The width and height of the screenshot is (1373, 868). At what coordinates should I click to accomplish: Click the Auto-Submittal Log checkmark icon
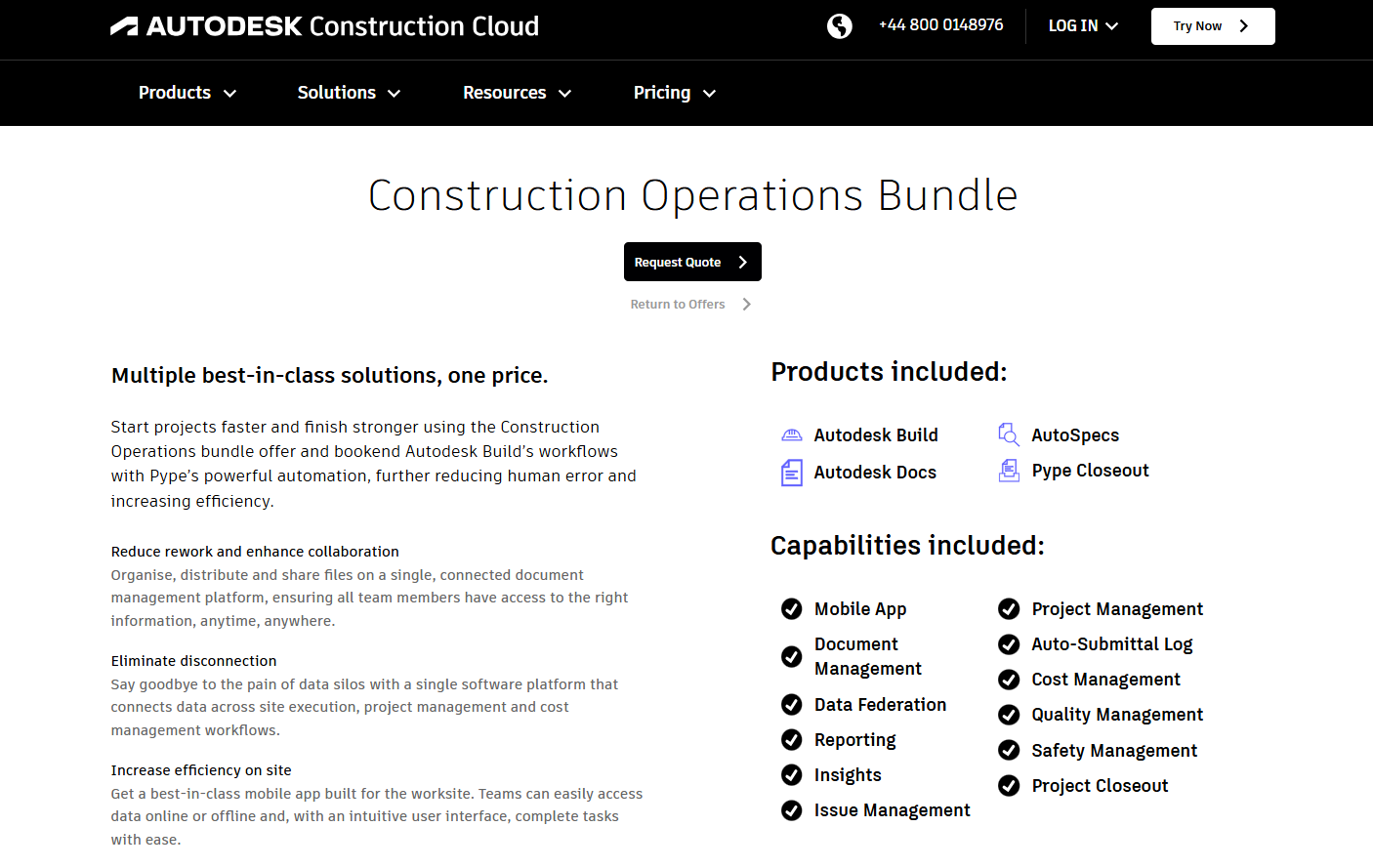(1009, 644)
